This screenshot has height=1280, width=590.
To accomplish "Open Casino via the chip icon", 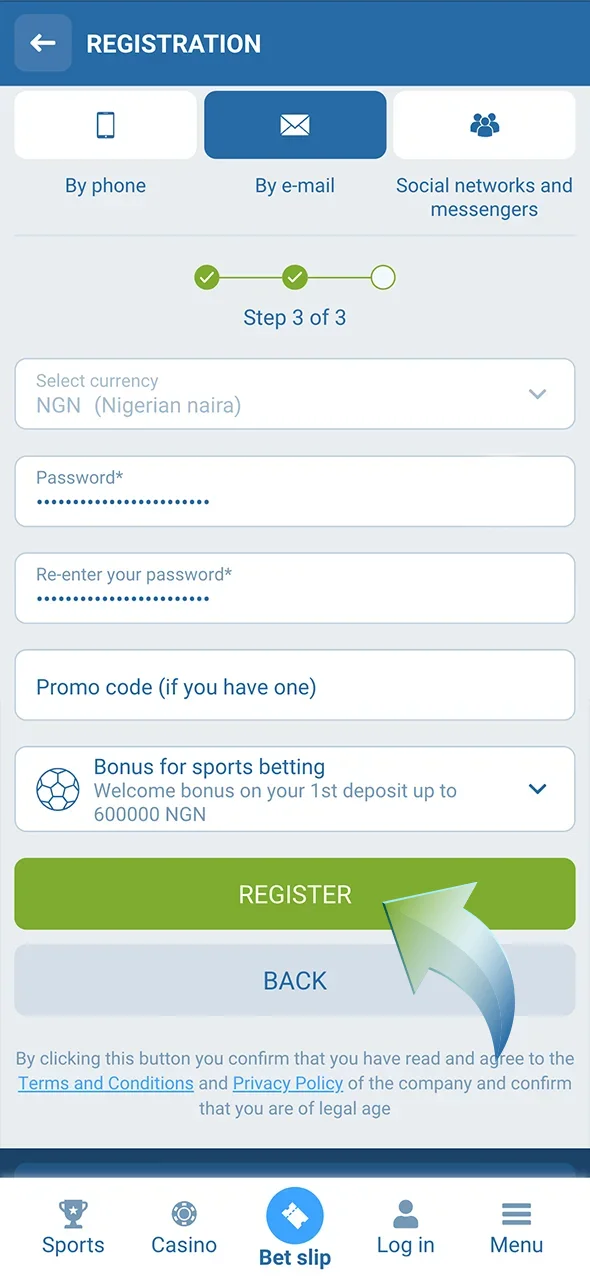I will [184, 1214].
